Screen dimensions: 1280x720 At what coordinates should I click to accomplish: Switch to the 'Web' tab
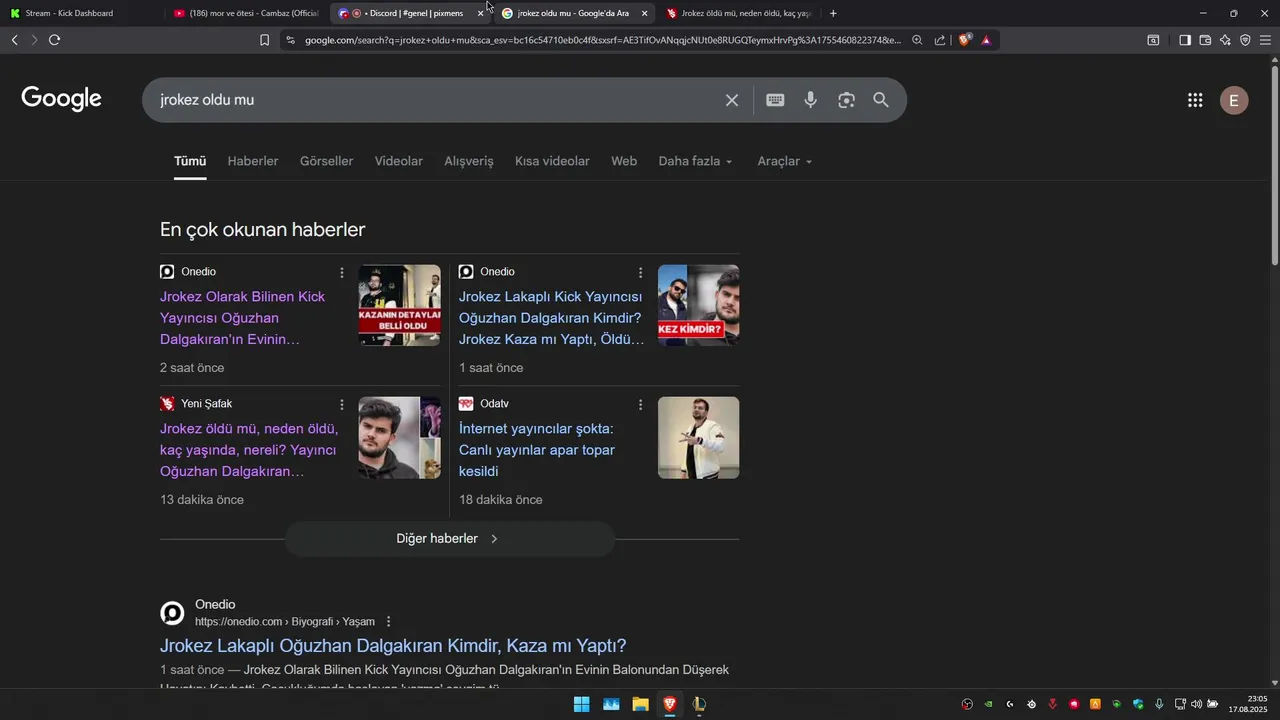coord(624,161)
